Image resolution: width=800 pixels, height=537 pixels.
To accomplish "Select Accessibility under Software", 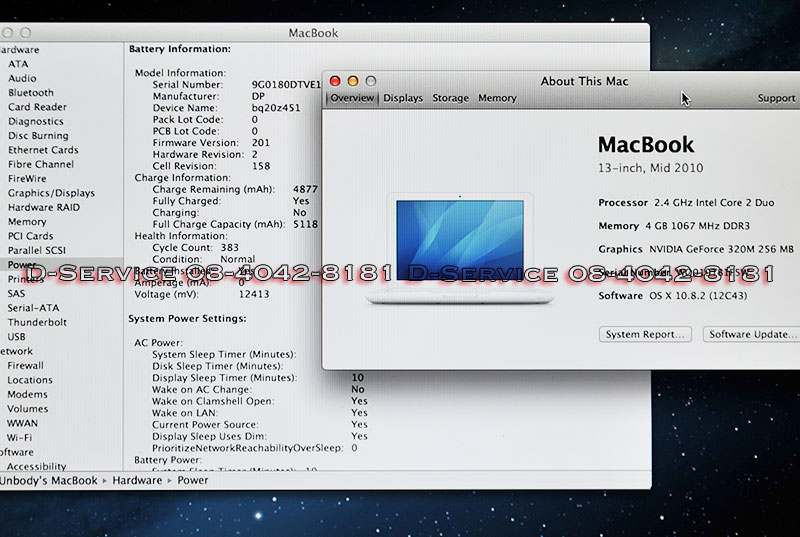I will 36,466.
